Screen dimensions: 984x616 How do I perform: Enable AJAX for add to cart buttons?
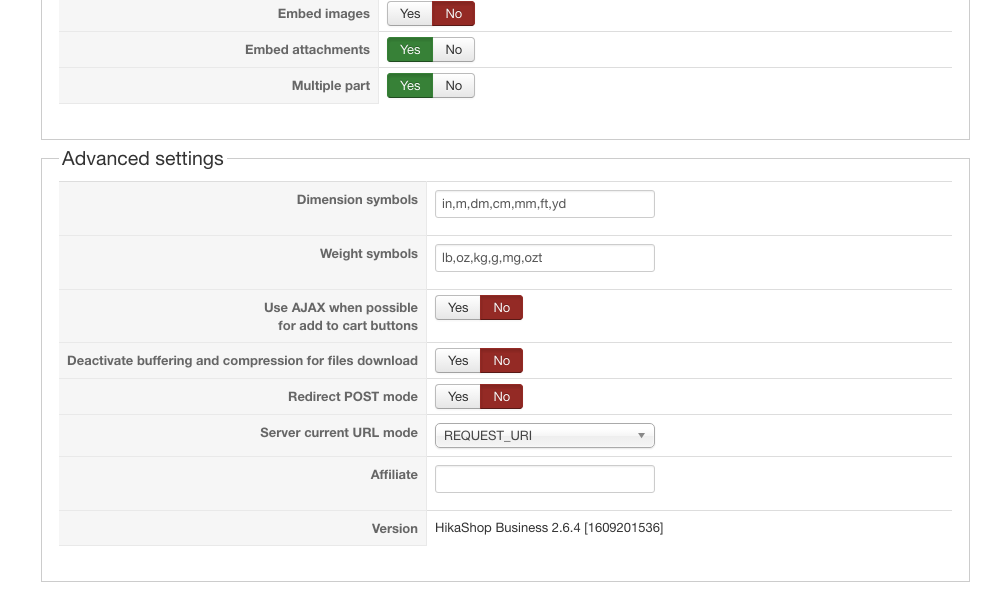(458, 308)
